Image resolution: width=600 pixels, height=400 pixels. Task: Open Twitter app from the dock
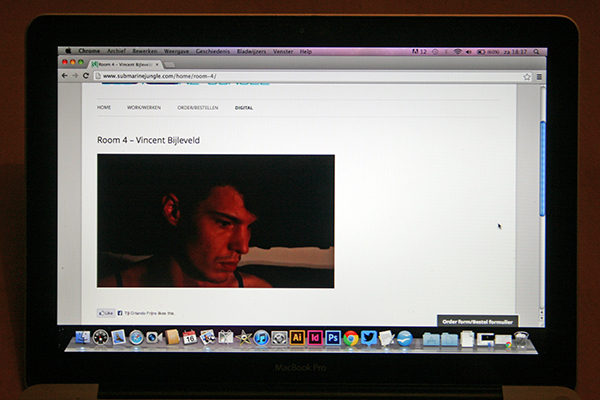[368, 338]
